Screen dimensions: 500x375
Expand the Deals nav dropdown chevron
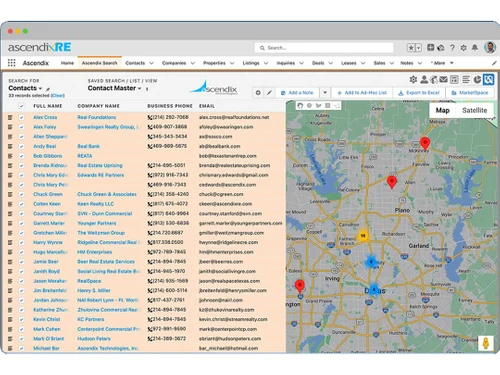tap(331, 63)
